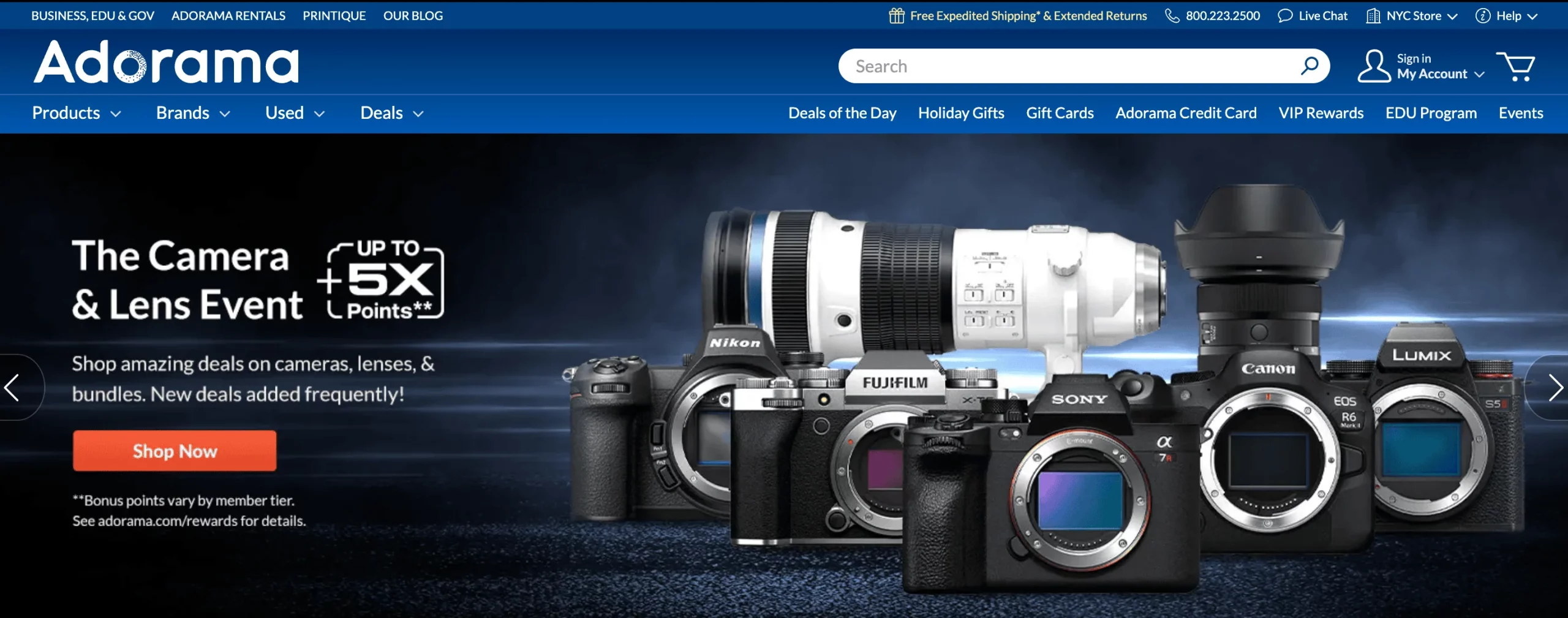Viewport: 1568px width, 618px height.
Task: Click Free Expedited Shipping & Extended Returns
Action: pos(1028,16)
